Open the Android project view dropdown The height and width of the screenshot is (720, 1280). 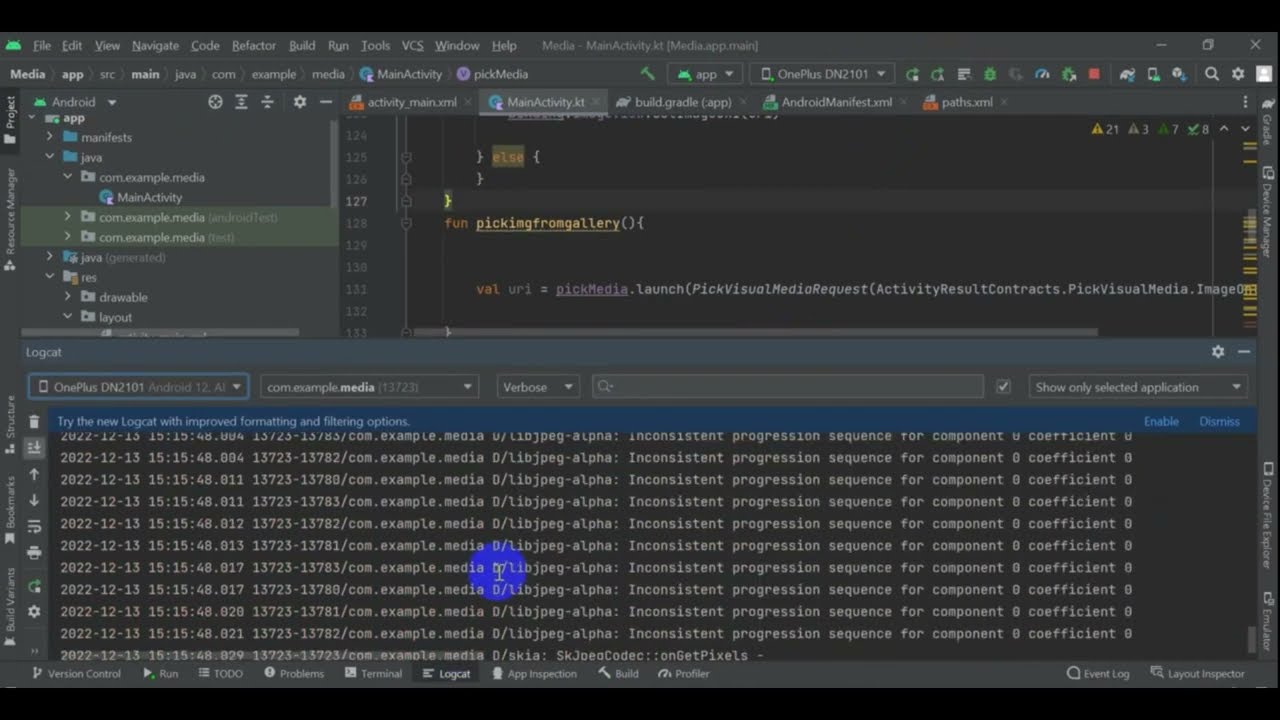75,102
